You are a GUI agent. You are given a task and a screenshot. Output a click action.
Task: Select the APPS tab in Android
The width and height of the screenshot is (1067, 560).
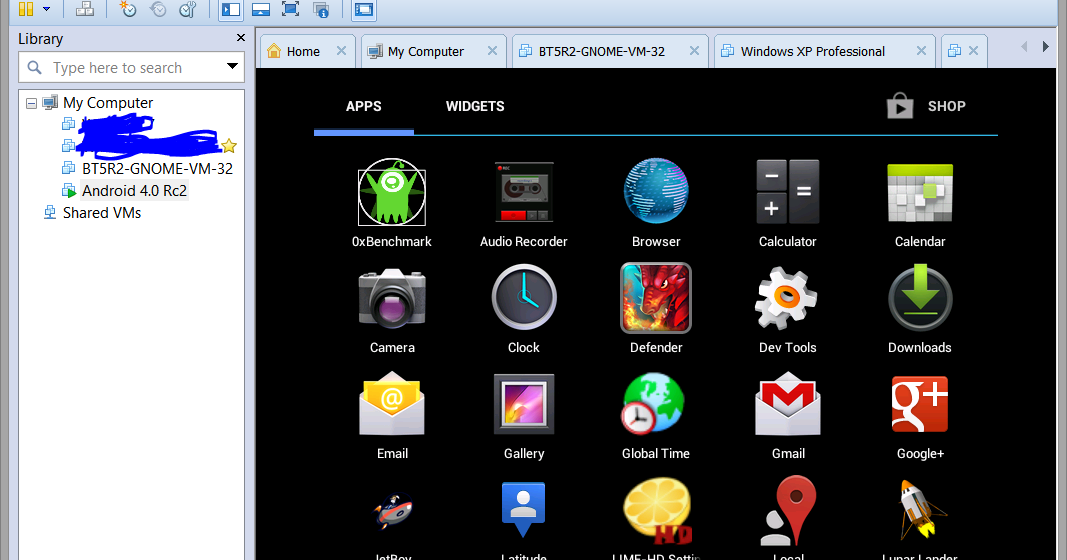coord(363,106)
